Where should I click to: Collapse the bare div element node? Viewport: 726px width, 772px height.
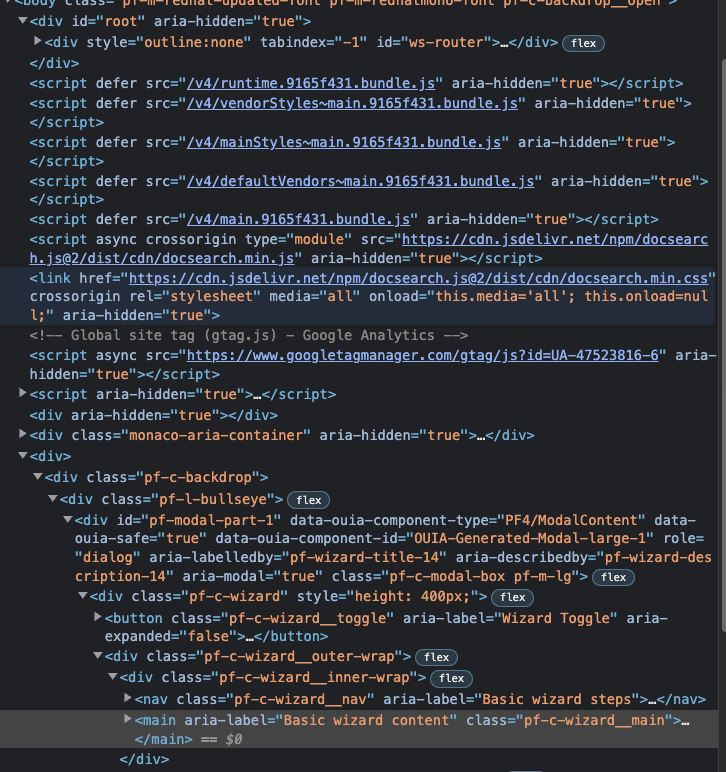click(x=22, y=455)
